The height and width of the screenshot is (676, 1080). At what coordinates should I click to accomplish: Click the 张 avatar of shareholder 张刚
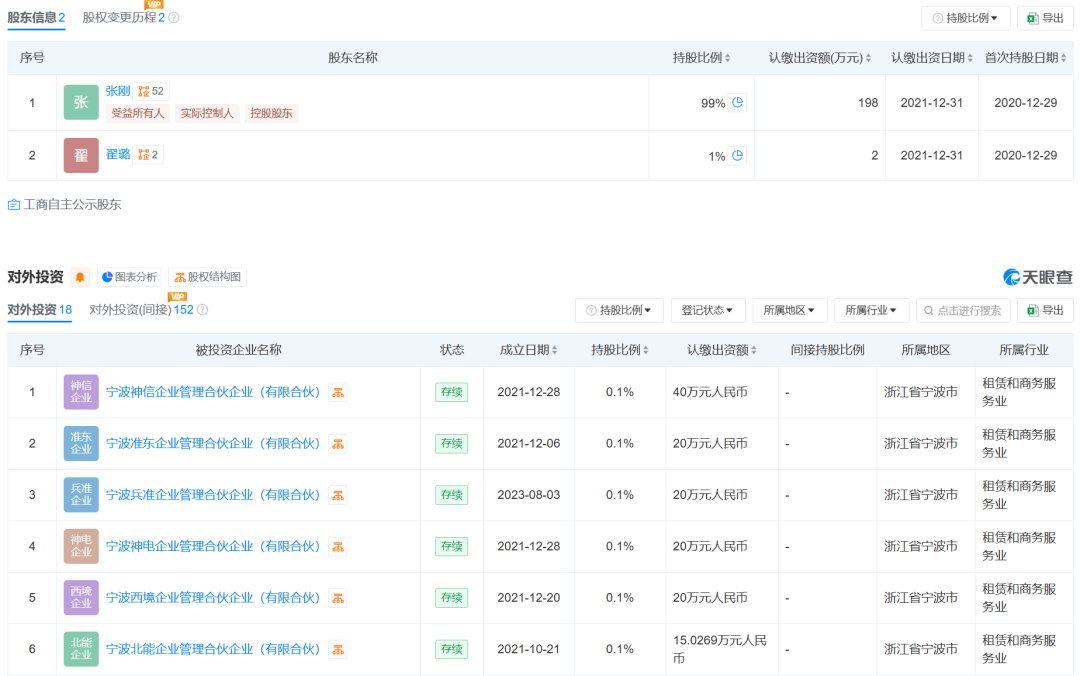pyautogui.click(x=81, y=103)
